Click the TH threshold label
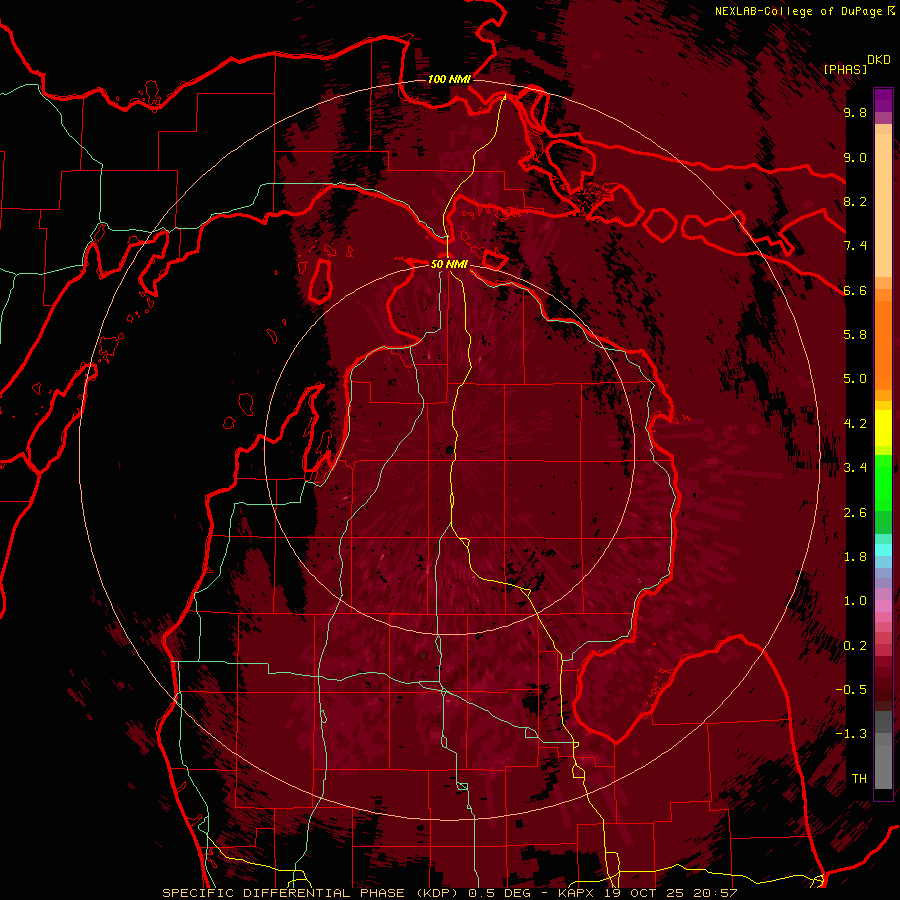The width and height of the screenshot is (900, 900). pyautogui.click(x=859, y=779)
